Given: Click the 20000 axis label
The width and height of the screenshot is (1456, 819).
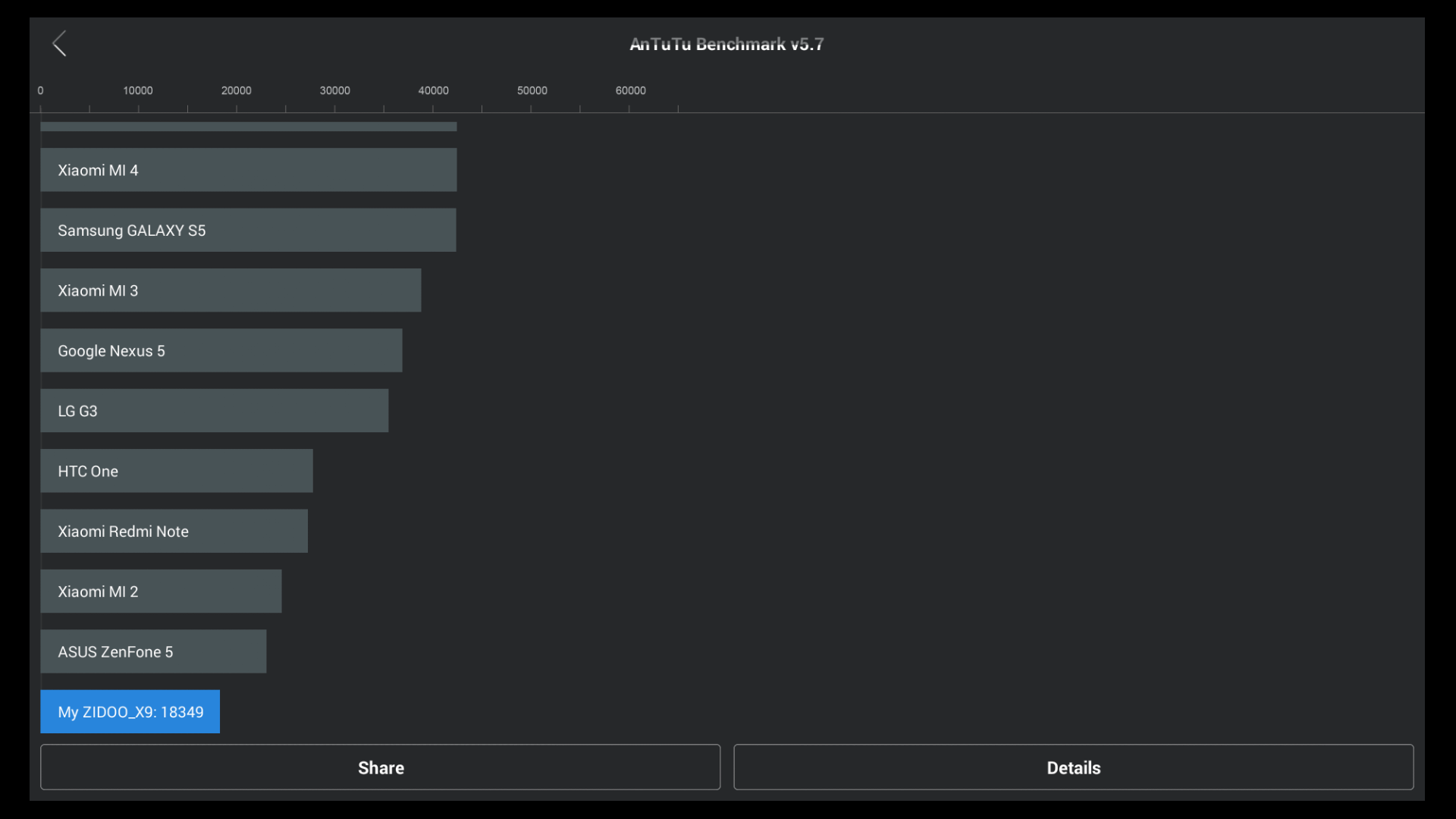Looking at the screenshot, I should click(x=237, y=90).
